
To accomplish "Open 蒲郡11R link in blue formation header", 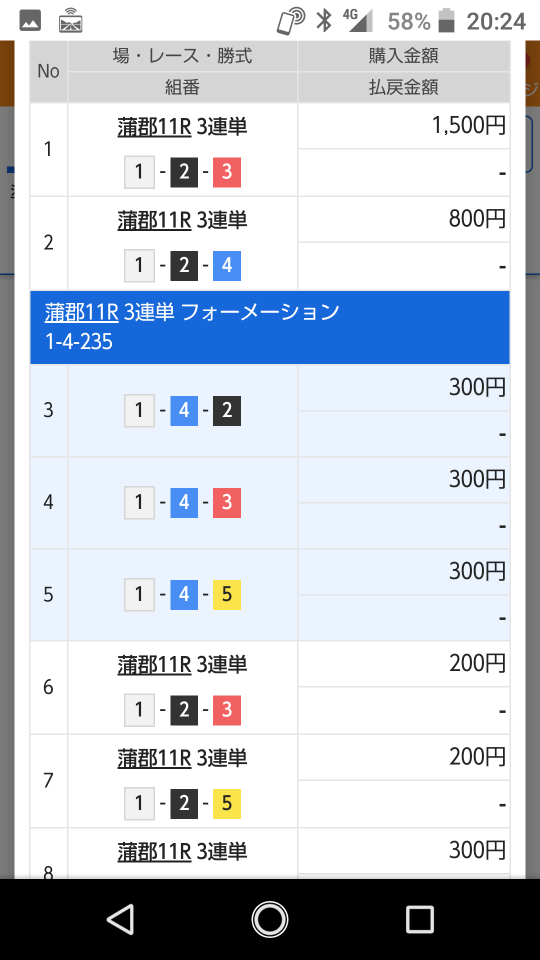I will 81,312.
